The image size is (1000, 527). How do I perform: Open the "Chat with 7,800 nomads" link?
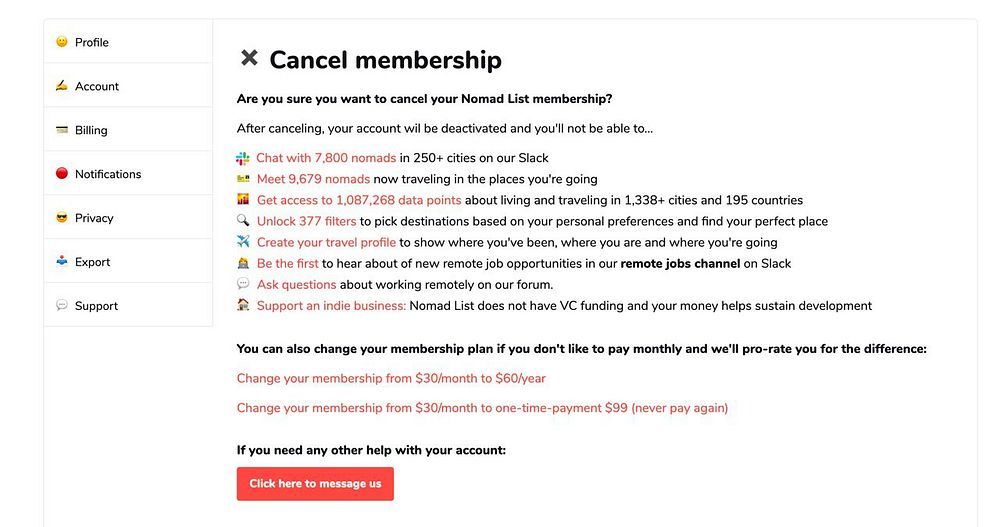coord(326,158)
